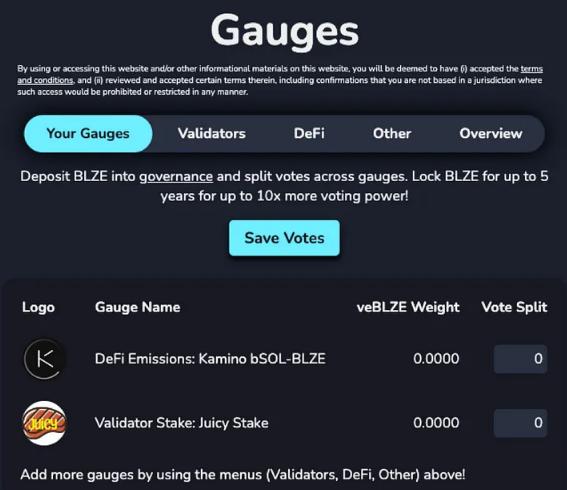The height and width of the screenshot is (490, 567).
Task: Open the Validators tab
Action: [x=212, y=133]
